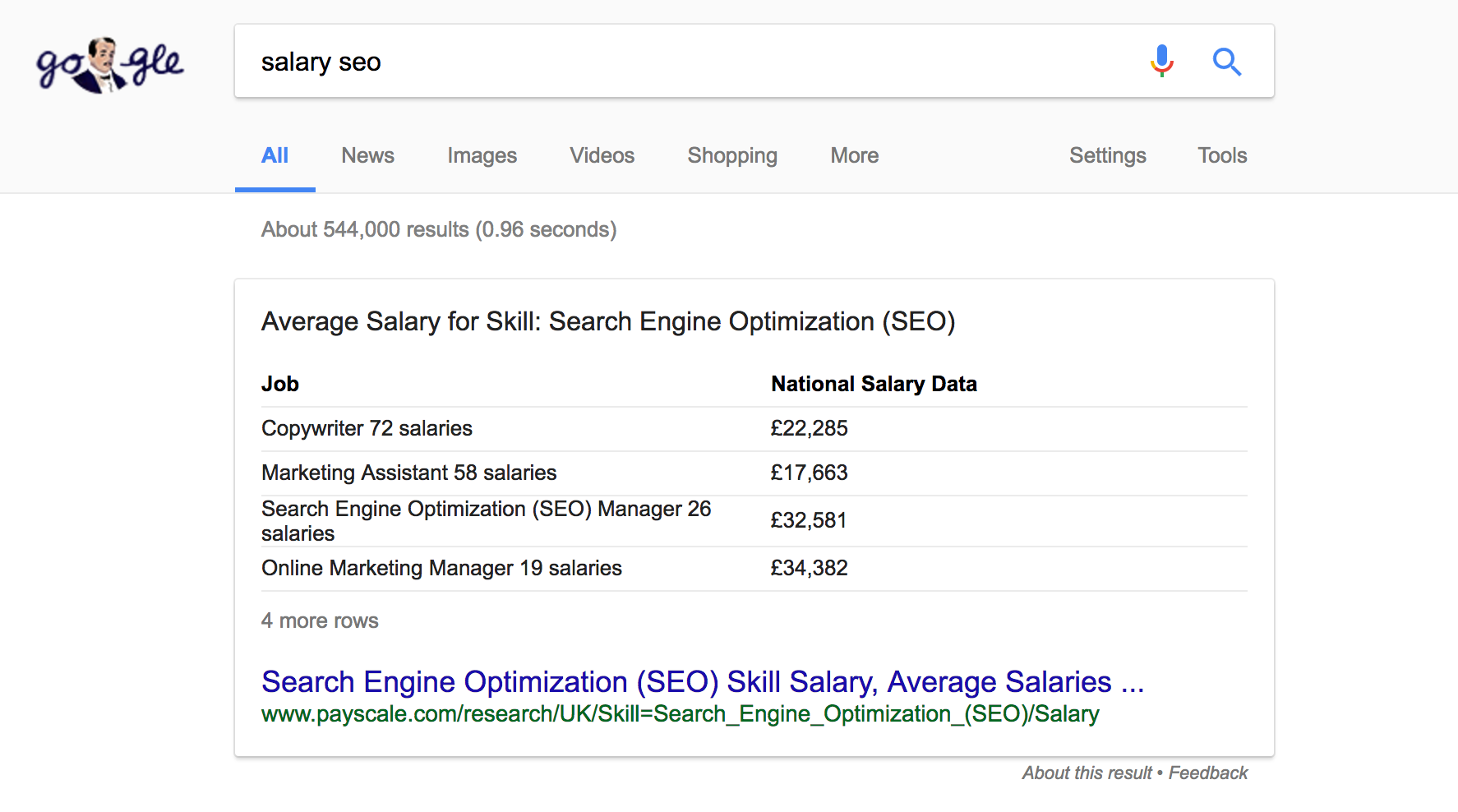1458x812 pixels.
Task: Open the Settings dropdown menu
Action: point(1107,155)
